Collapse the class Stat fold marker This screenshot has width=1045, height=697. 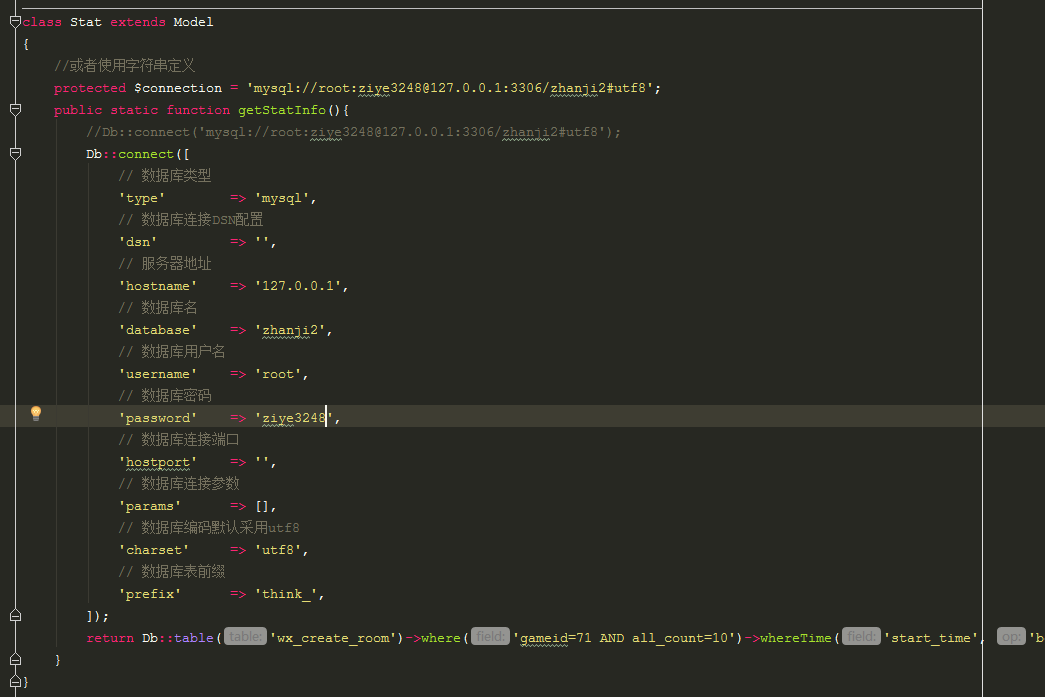pos(14,21)
